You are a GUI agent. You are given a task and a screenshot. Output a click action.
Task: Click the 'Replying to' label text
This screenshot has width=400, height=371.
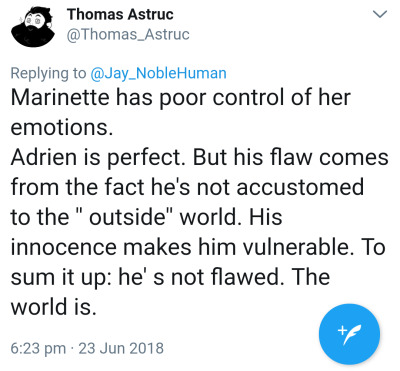coord(48,73)
